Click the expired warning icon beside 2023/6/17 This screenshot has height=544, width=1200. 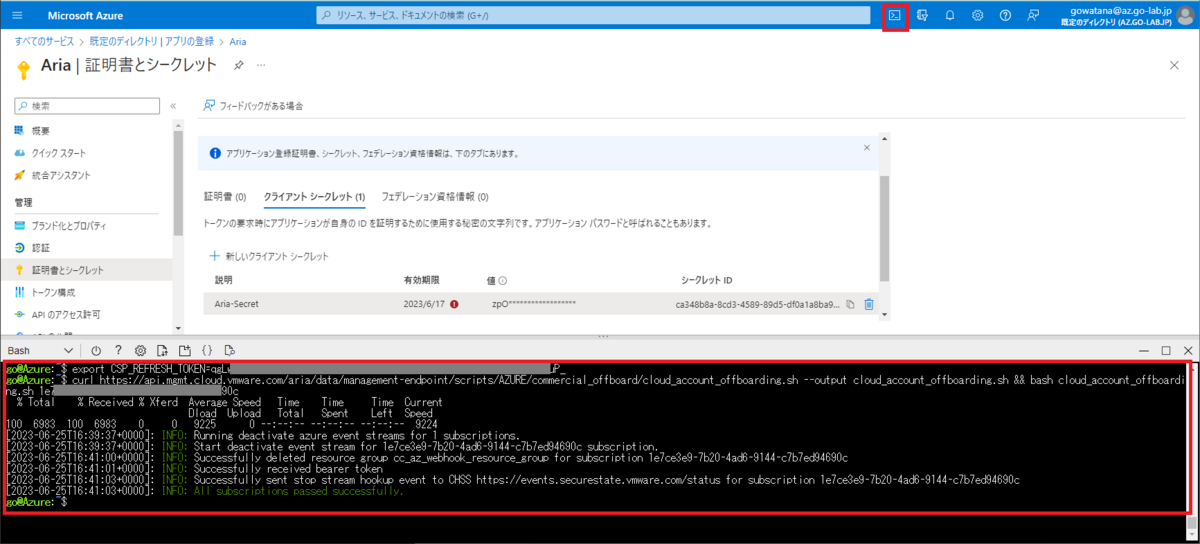(x=455, y=304)
